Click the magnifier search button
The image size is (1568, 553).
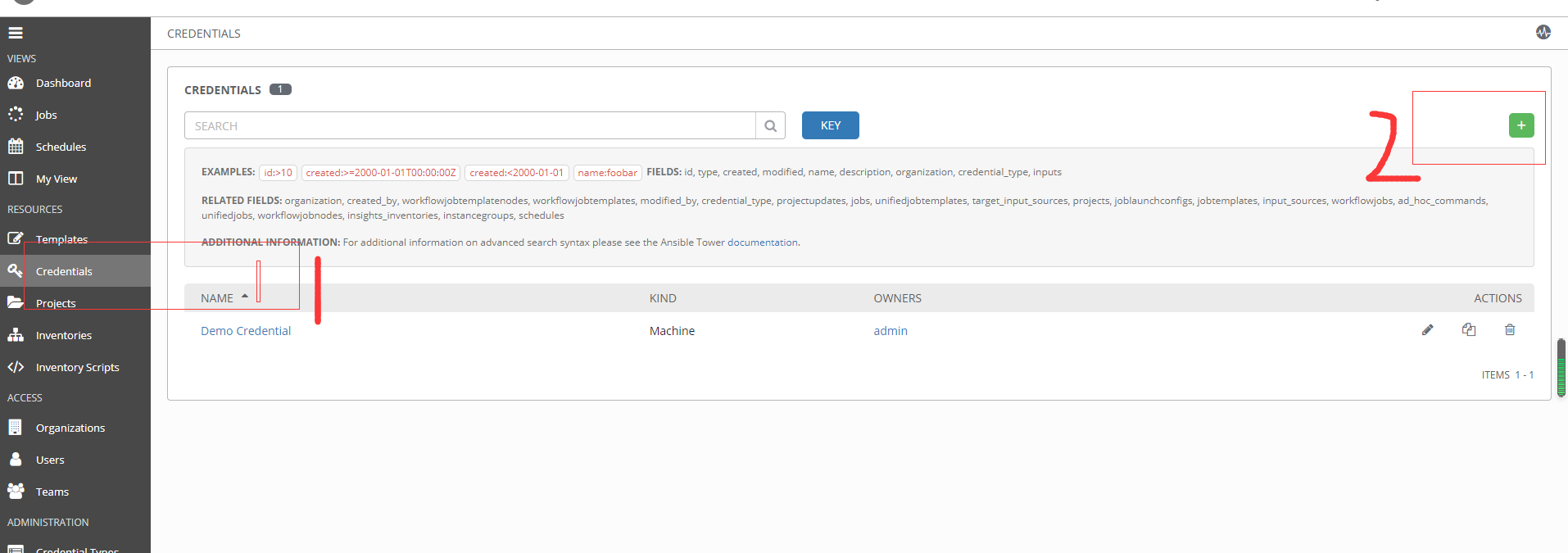pos(770,125)
